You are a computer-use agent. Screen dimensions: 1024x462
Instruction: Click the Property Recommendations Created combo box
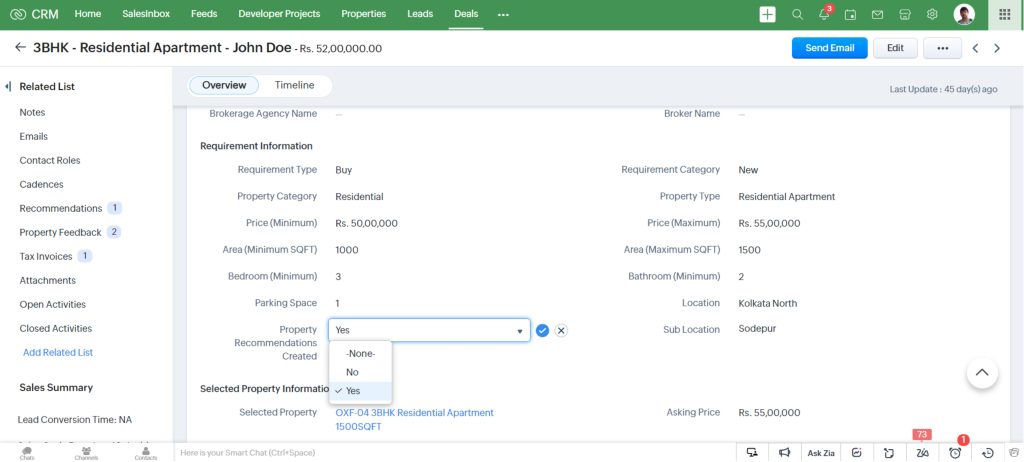(x=429, y=331)
